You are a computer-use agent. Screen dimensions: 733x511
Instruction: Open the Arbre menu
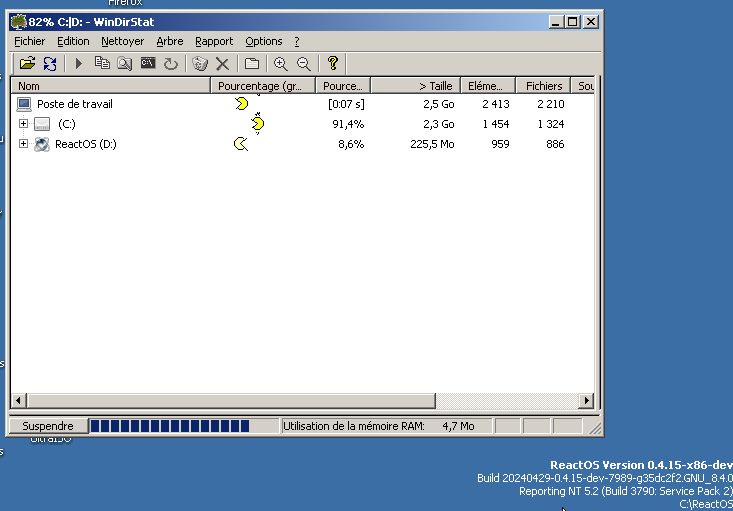(170, 41)
